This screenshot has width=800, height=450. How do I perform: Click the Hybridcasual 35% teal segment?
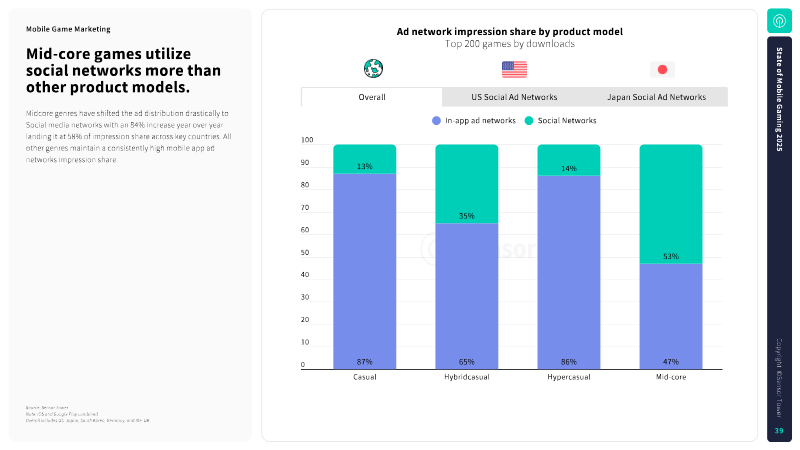click(x=466, y=184)
